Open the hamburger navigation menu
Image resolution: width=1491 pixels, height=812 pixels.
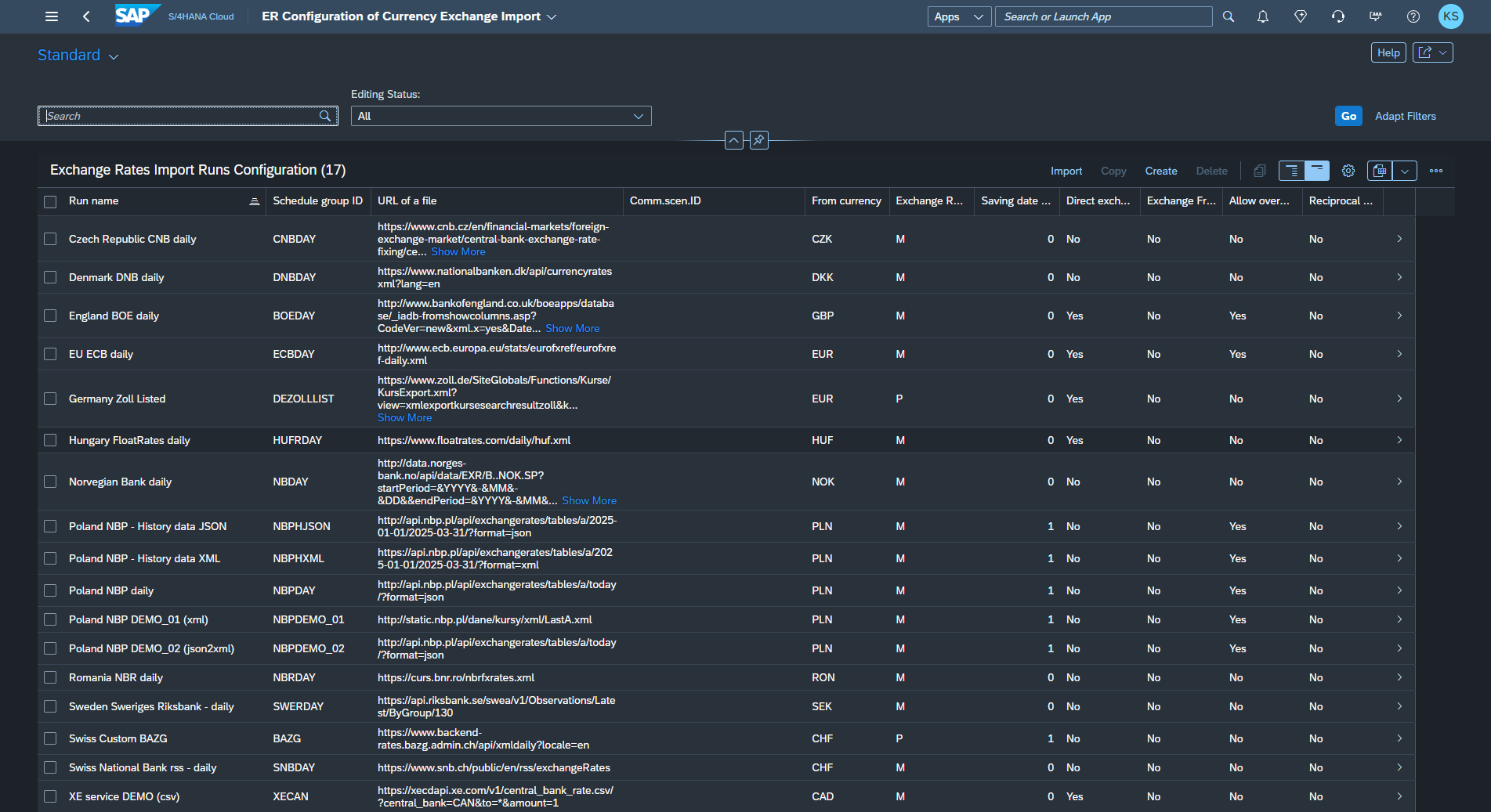pyautogui.click(x=52, y=16)
